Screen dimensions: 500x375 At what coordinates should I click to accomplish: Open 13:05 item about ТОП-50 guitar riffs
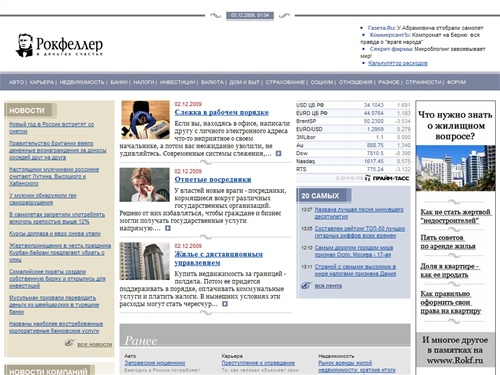[x=360, y=232]
